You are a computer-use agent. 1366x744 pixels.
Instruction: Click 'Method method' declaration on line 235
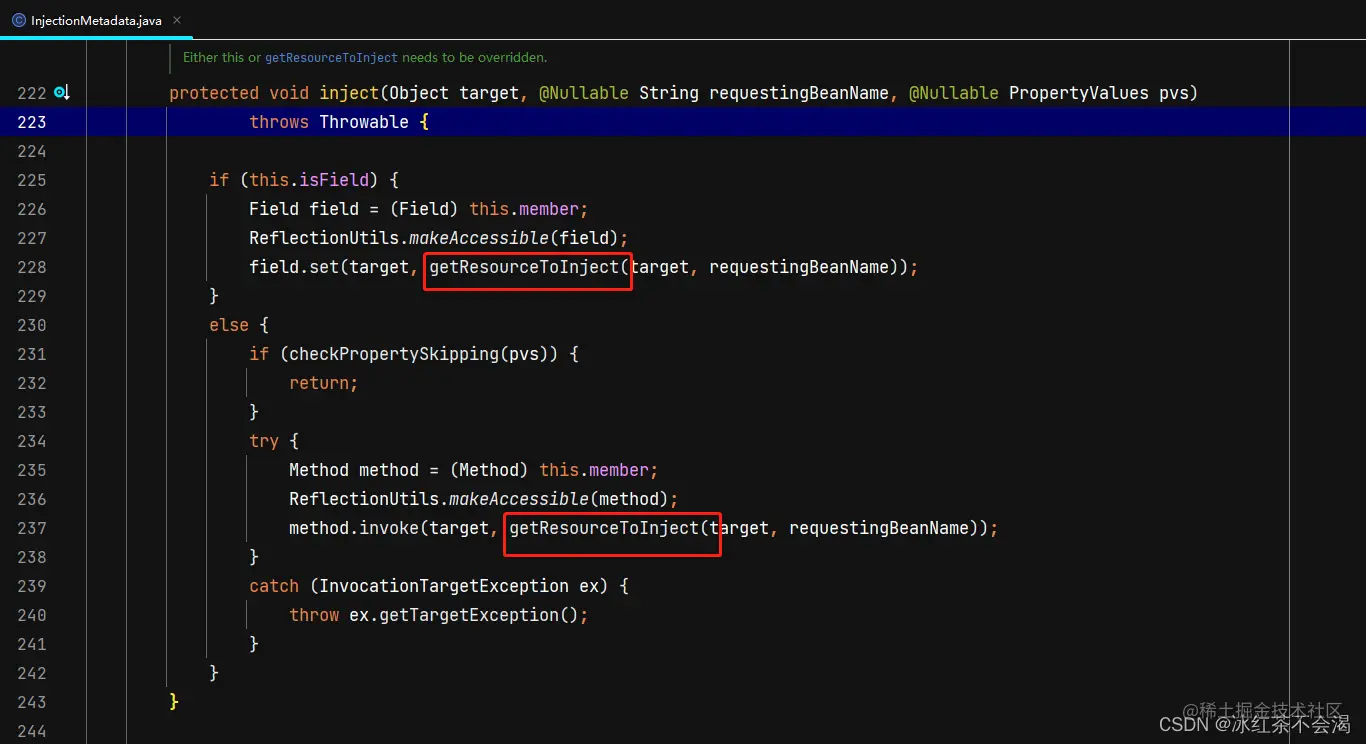354,470
